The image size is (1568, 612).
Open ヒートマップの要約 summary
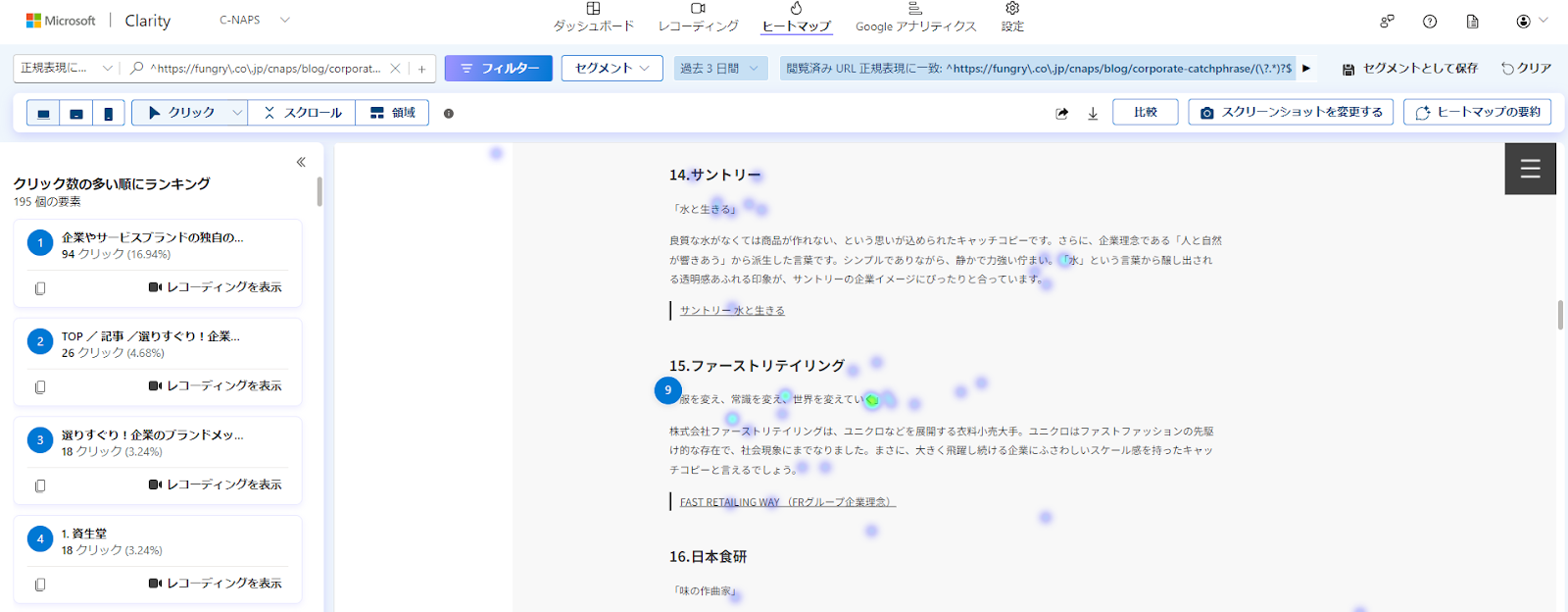click(x=1479, y=112)
